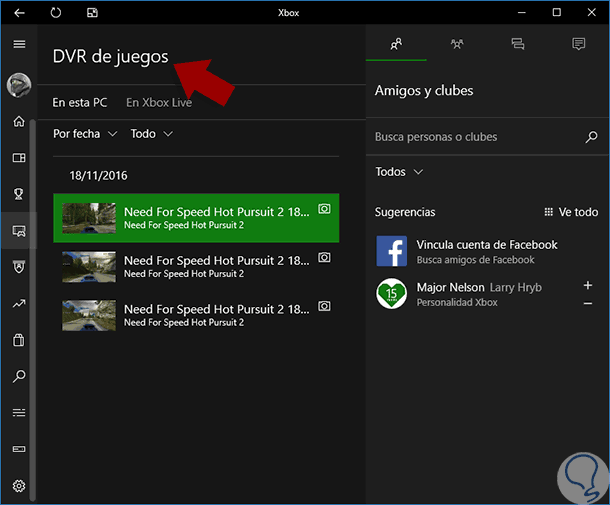Select the En esta PC tab
Viewport: 610px width, 505px height.
80,103
